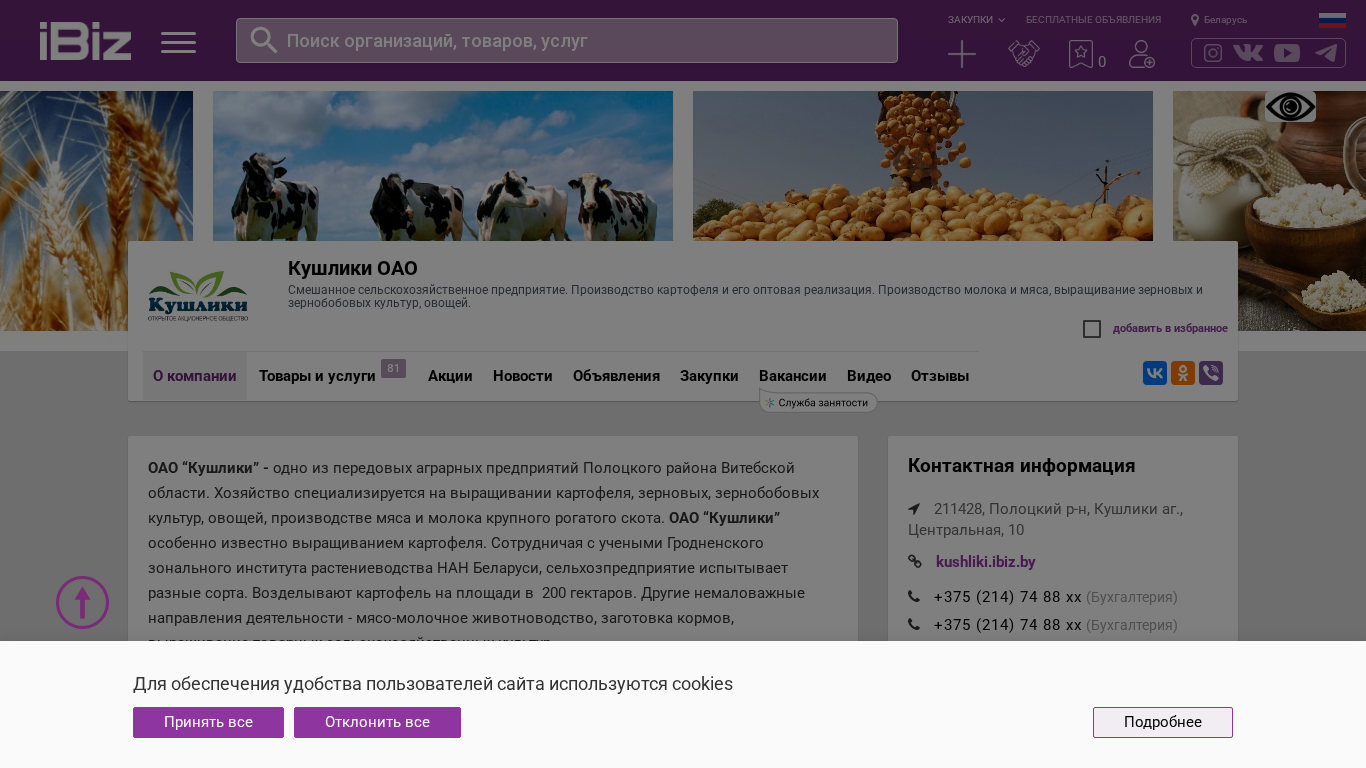Click the добавить в избранное link
The height and width of the screenshot is (768, 1366).
point(1170,329)
